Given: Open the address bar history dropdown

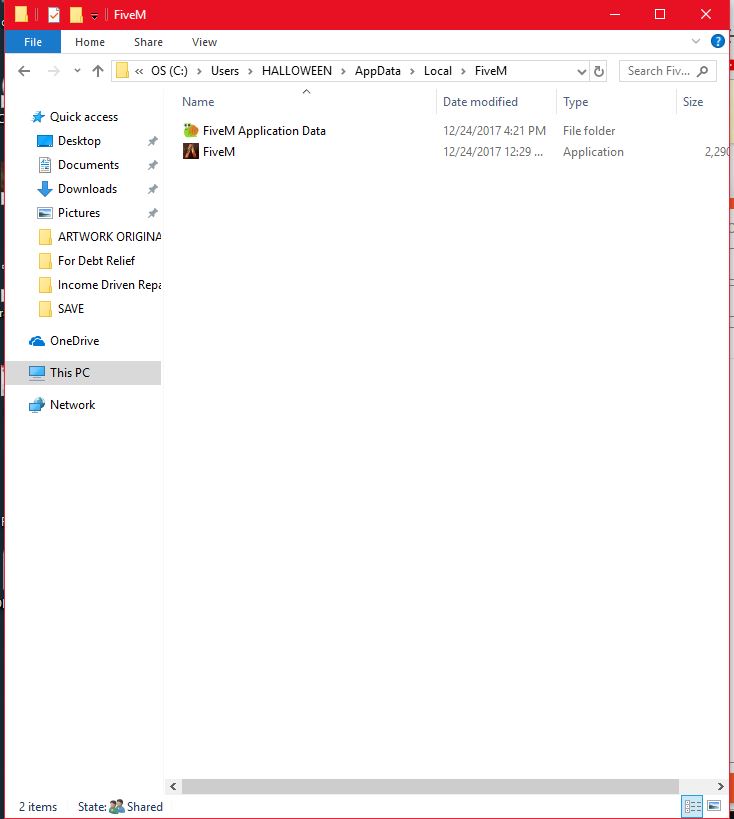Looking at the screenshot, I should tap(581, 72).
